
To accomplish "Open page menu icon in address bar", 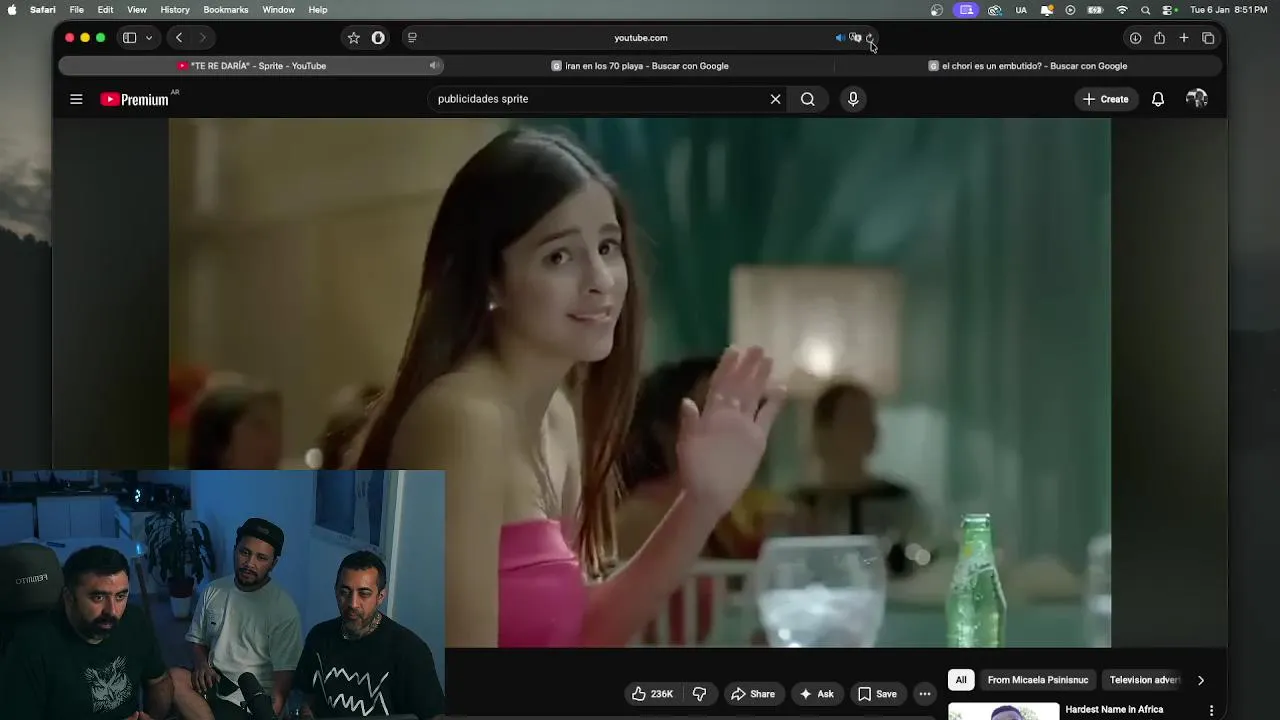I will click(412, 38).
